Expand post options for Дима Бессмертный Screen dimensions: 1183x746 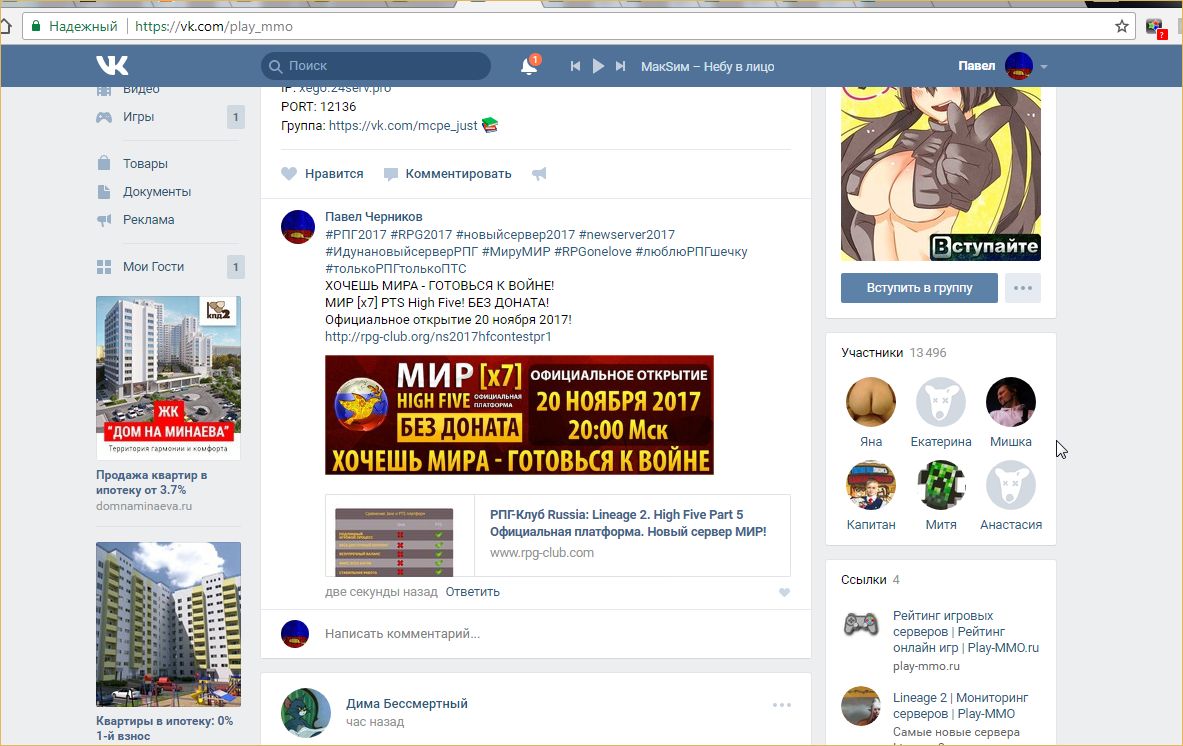(781, 705)
